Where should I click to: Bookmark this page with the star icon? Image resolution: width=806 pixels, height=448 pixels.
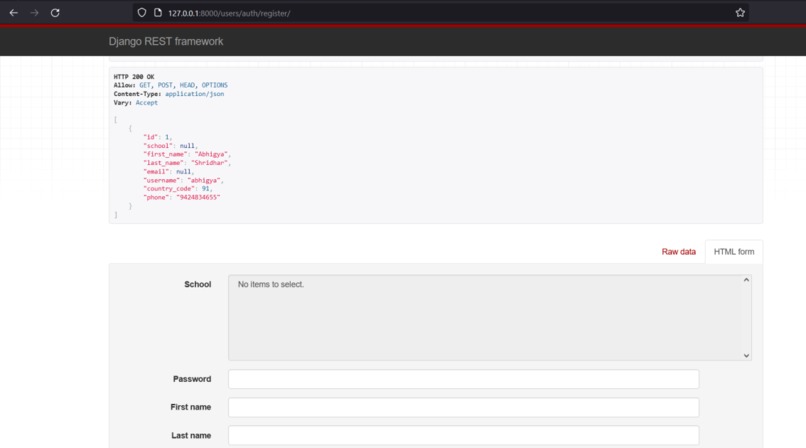[x=740, y=13]
